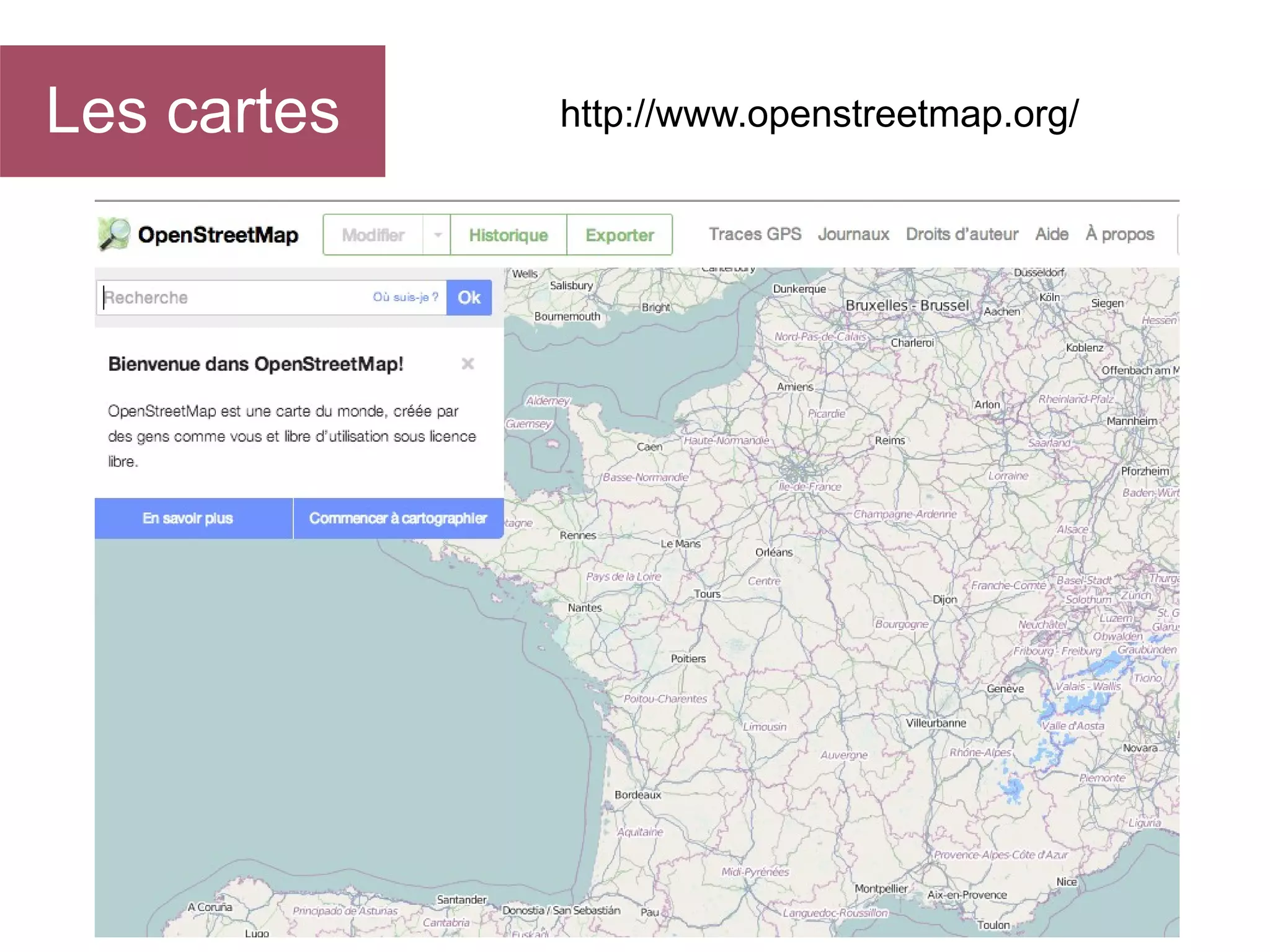
Task: Click the Santander label on map
Action: 461,899
